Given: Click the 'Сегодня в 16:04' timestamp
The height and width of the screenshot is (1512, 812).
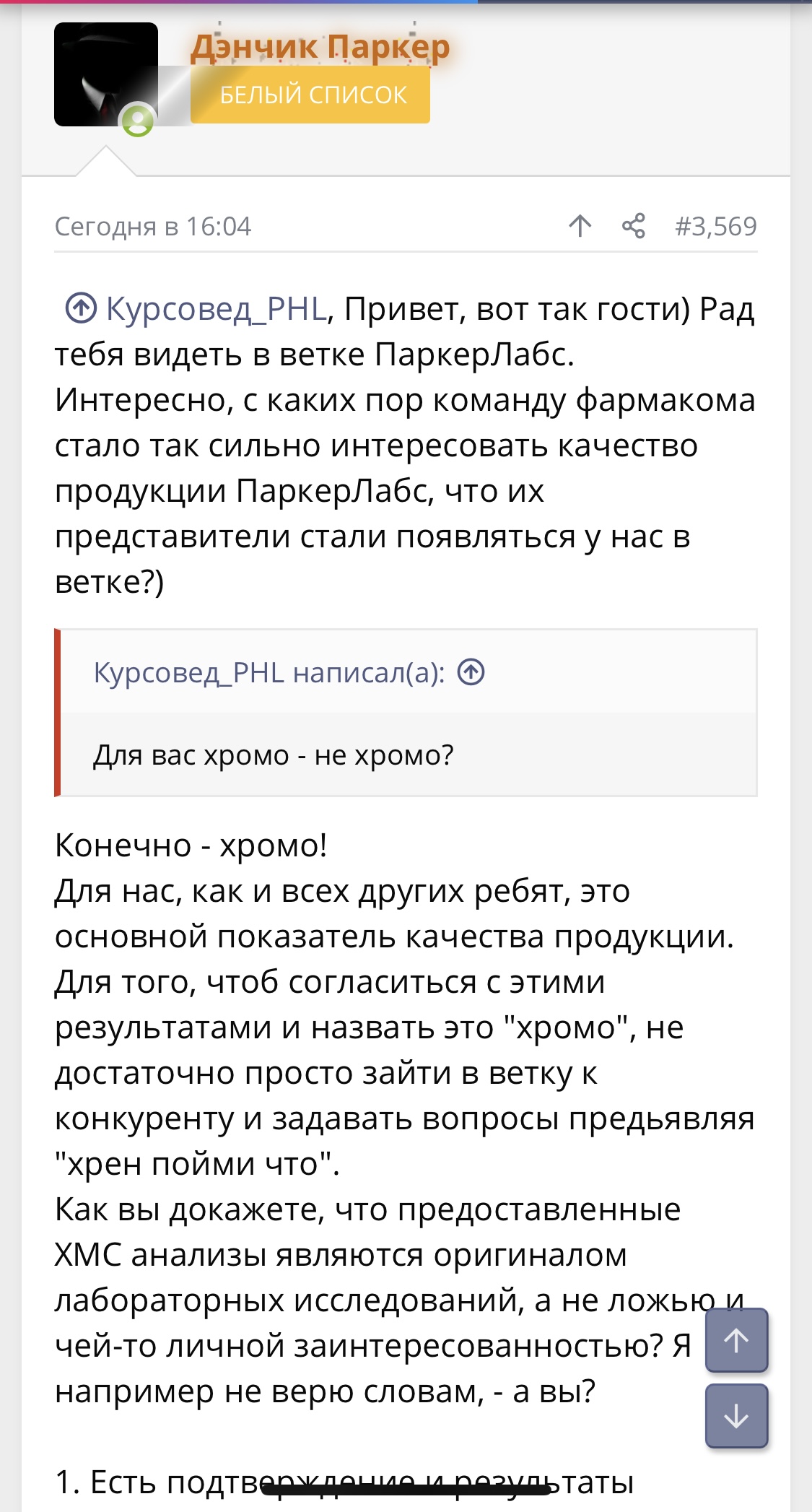Looking at the screenshot, I should point(153,227).
